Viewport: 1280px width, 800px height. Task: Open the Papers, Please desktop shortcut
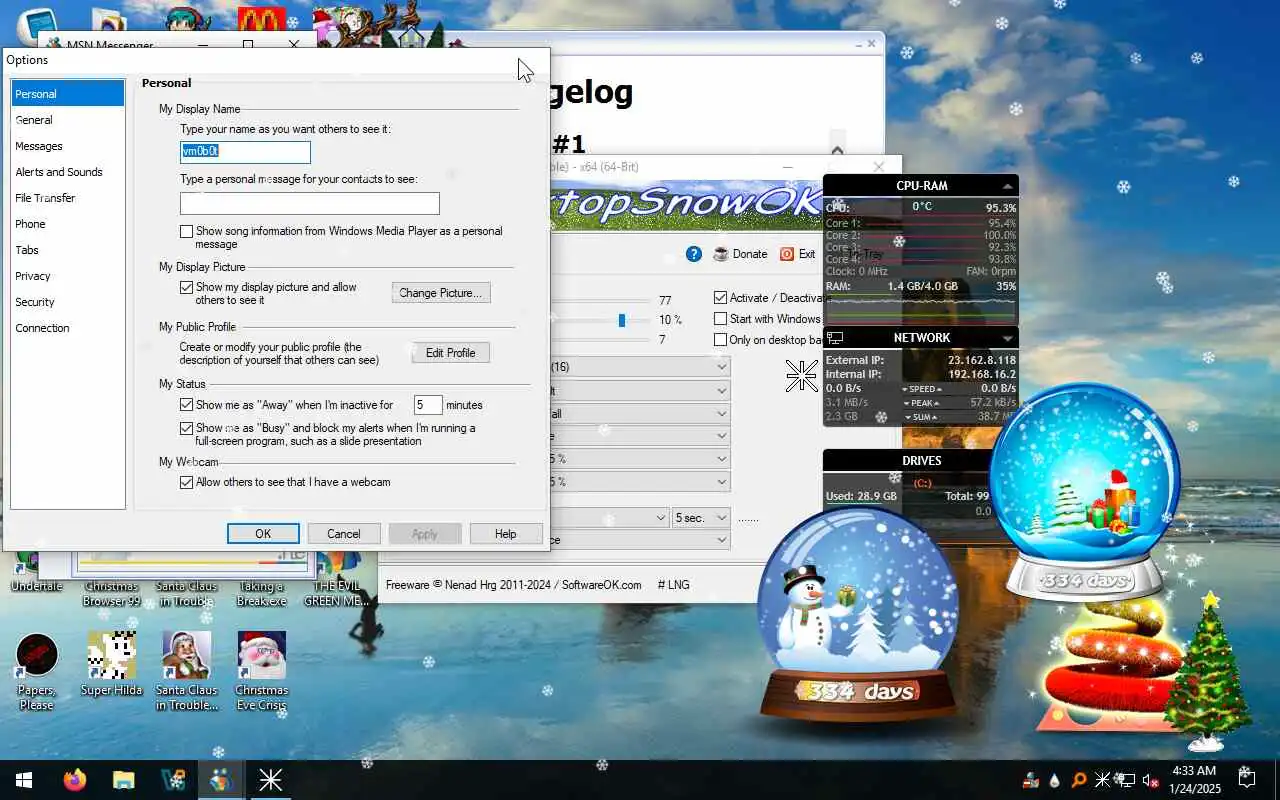click(37, 670)
